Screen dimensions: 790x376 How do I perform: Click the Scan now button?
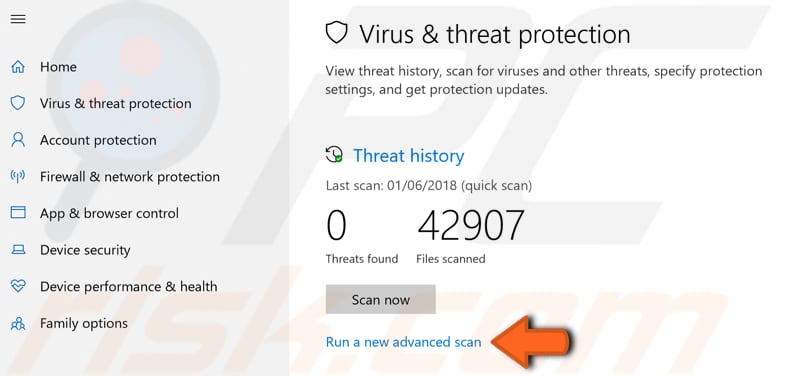[380, 299]
